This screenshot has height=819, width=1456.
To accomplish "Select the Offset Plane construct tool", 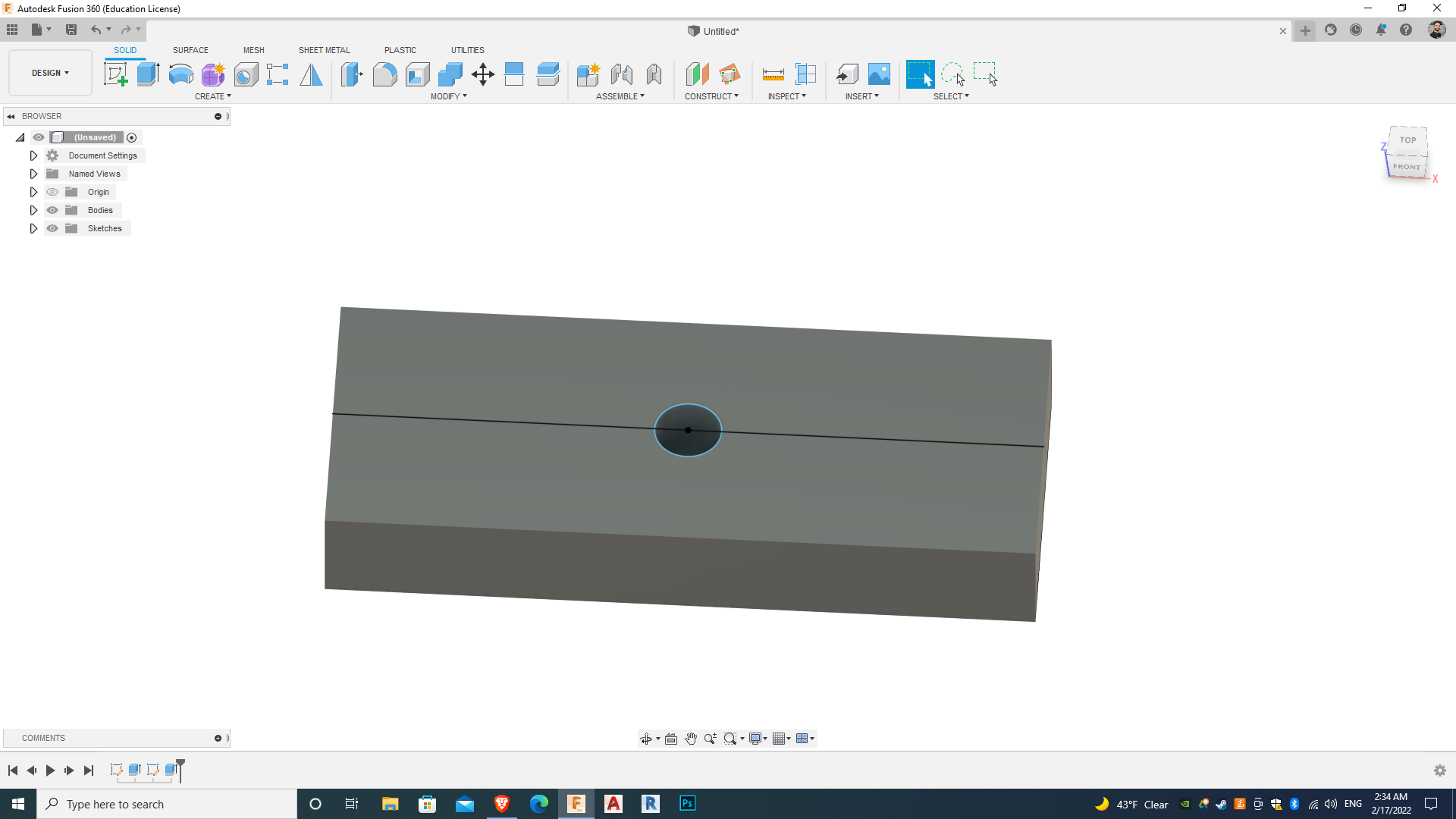I will [697, 74].
